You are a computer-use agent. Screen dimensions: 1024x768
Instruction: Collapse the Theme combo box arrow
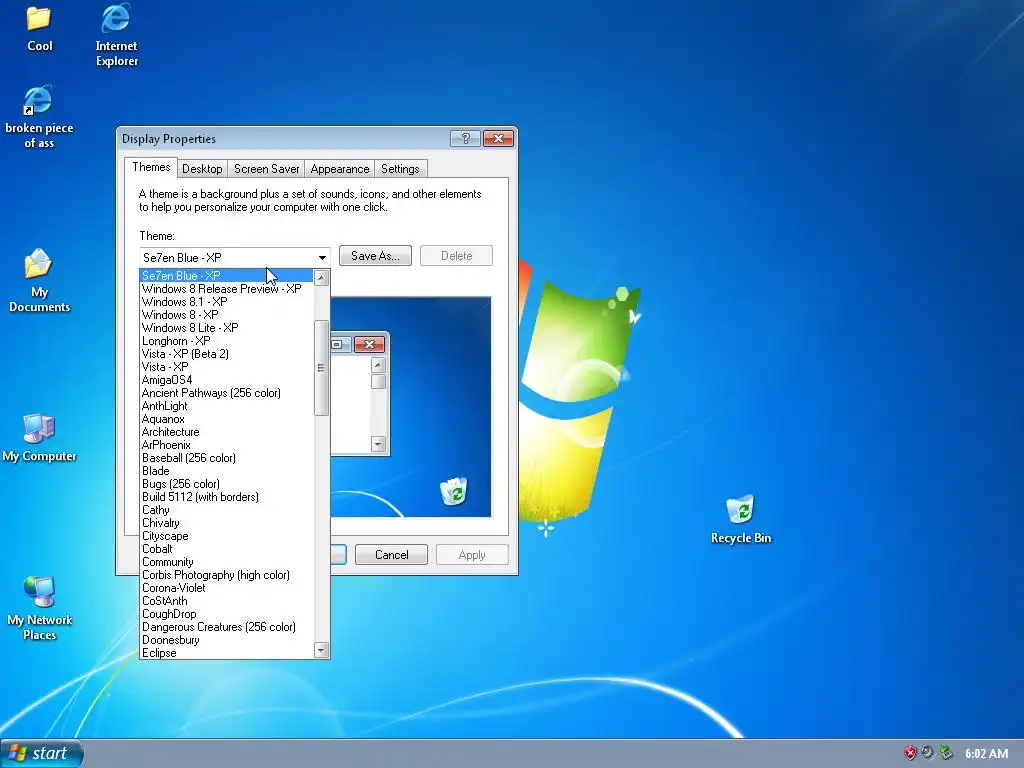click(x=322, y=257)
